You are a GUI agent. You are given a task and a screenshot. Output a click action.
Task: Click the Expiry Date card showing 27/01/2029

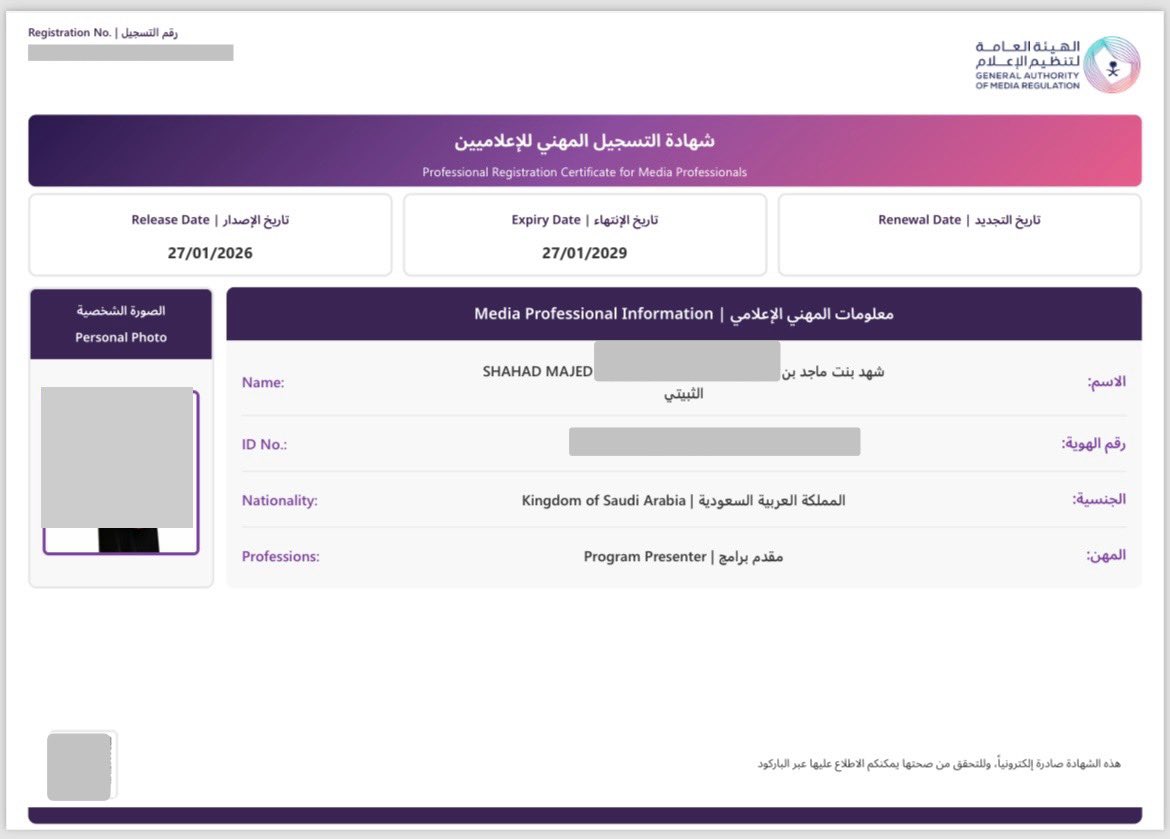click(585, 234)
